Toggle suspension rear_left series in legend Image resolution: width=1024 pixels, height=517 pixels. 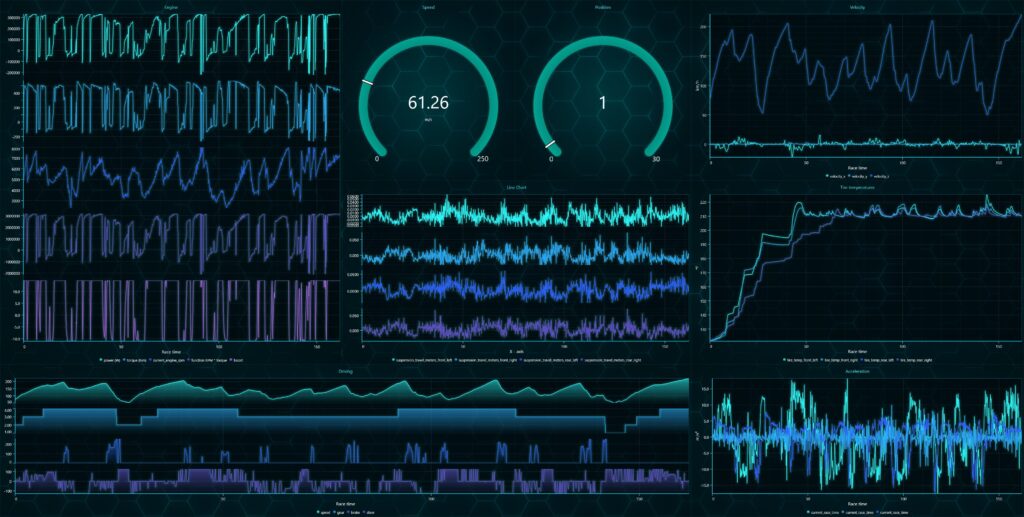tap(551, 360)
